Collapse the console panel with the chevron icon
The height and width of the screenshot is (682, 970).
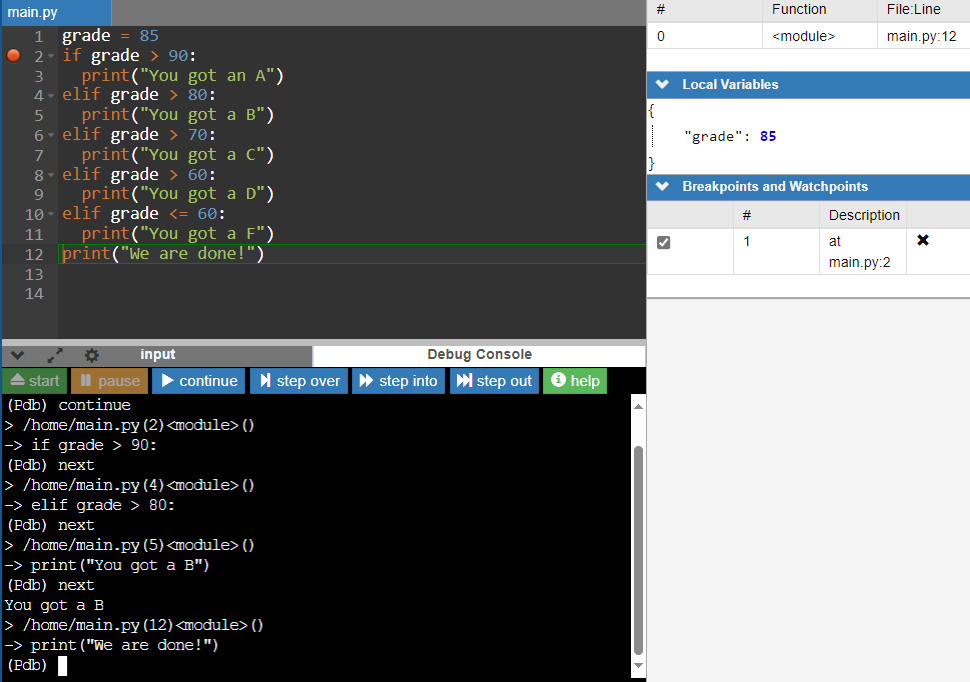coord(18,355)
